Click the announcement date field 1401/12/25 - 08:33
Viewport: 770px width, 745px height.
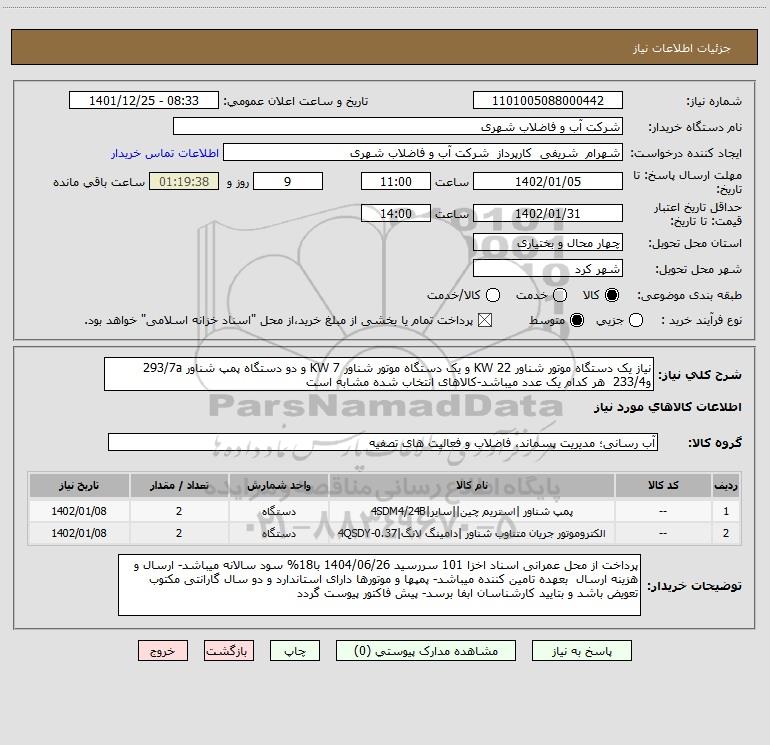click(x=144, y=100)
